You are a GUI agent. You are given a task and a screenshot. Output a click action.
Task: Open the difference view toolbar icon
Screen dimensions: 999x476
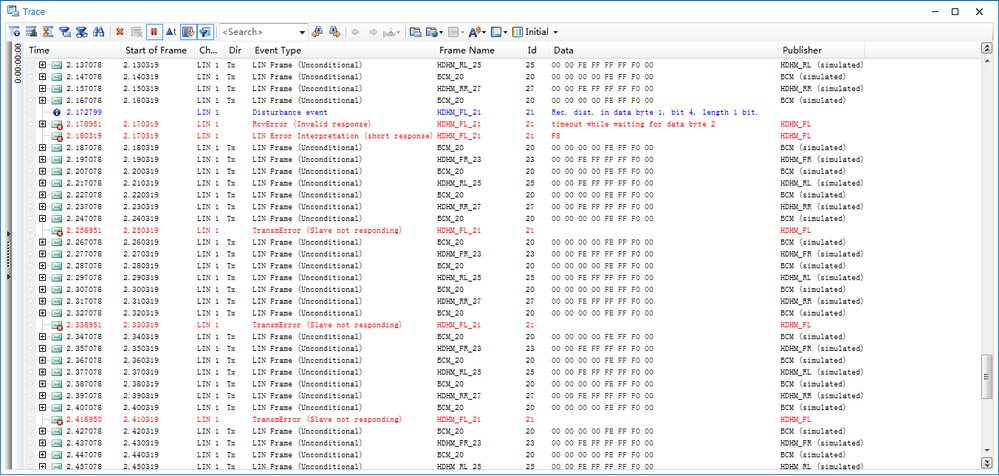coord(48,31)
